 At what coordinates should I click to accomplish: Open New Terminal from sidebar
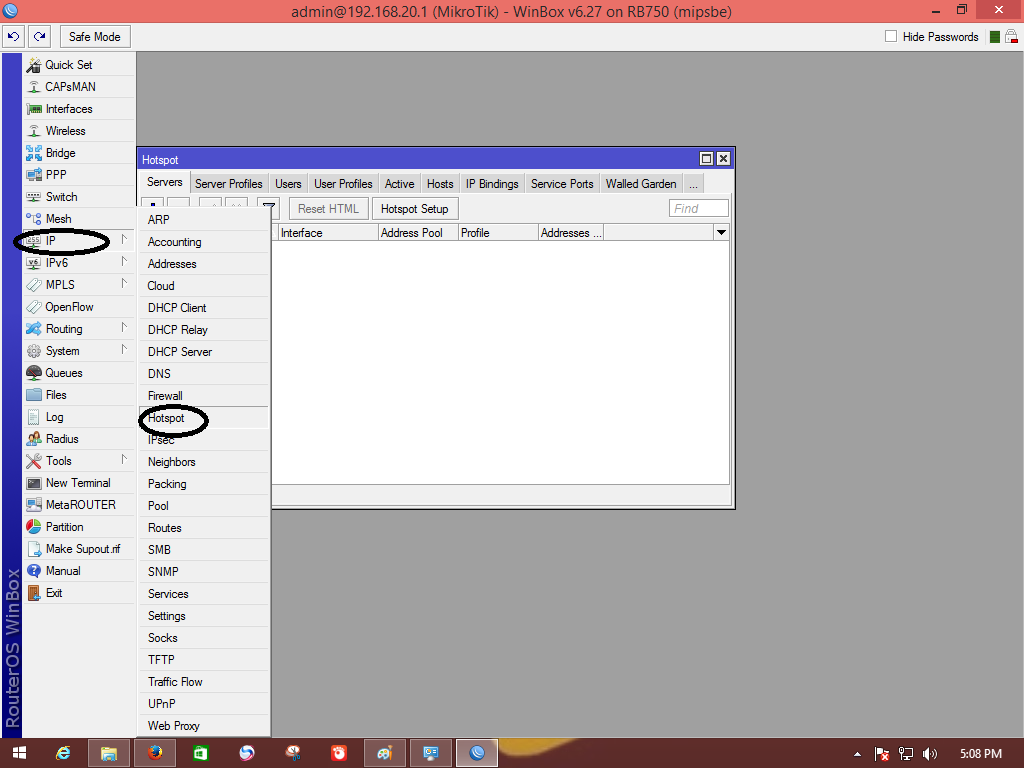[78, 483]
